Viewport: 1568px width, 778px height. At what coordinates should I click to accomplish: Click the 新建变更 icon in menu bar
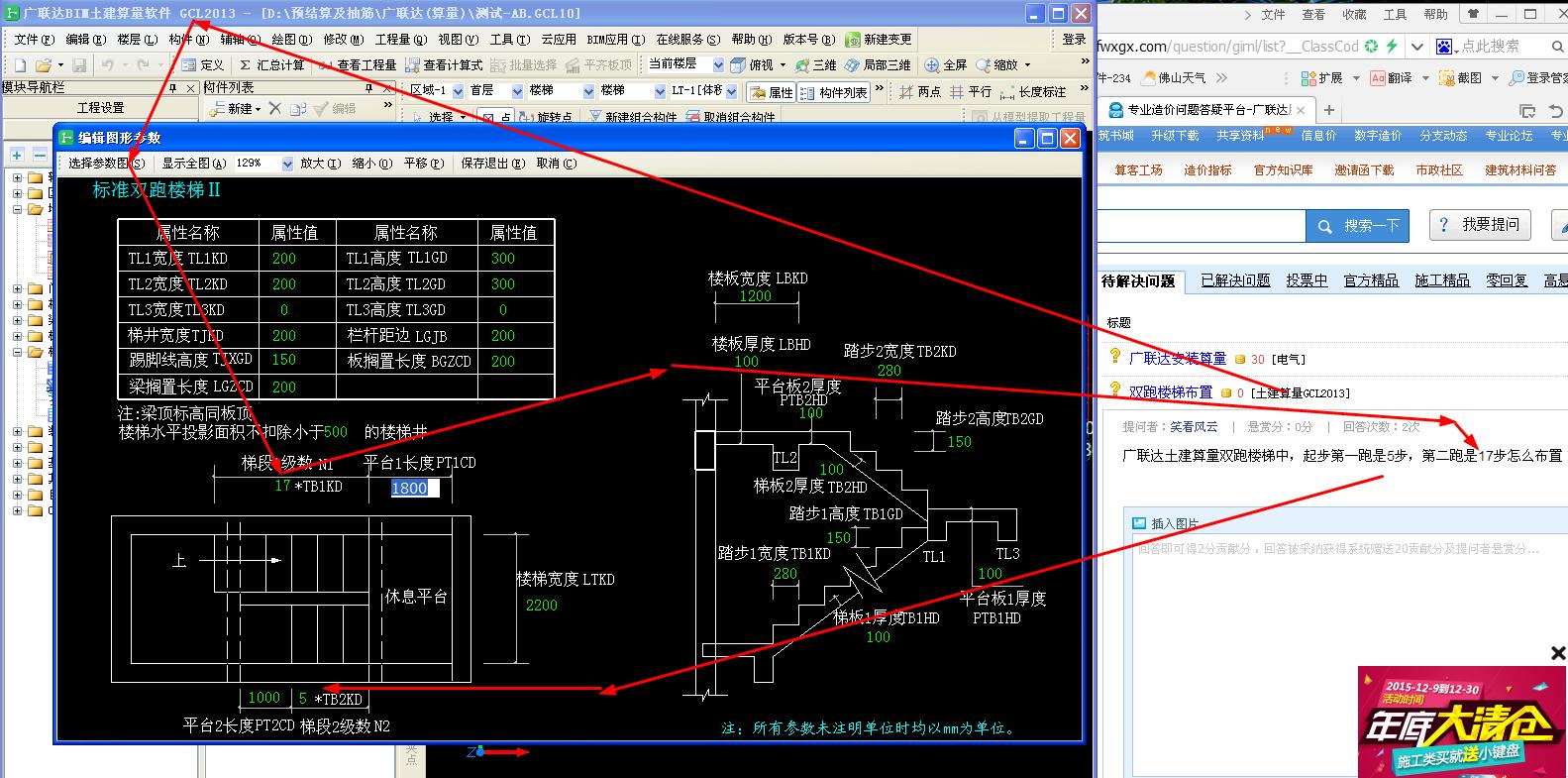[x=853, y=40]
